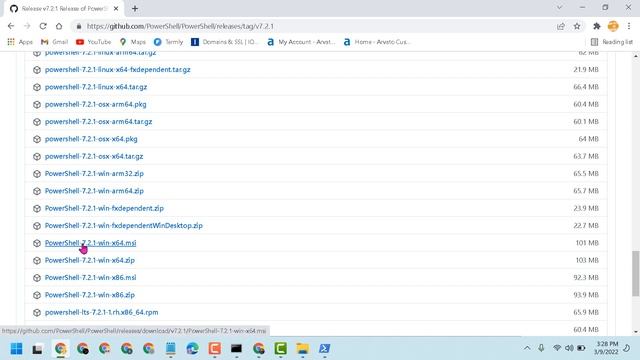Click package icon beside linux-x64.tar.gz
The width and height of the screenshot is (640, 360).
tap(37, 87)
